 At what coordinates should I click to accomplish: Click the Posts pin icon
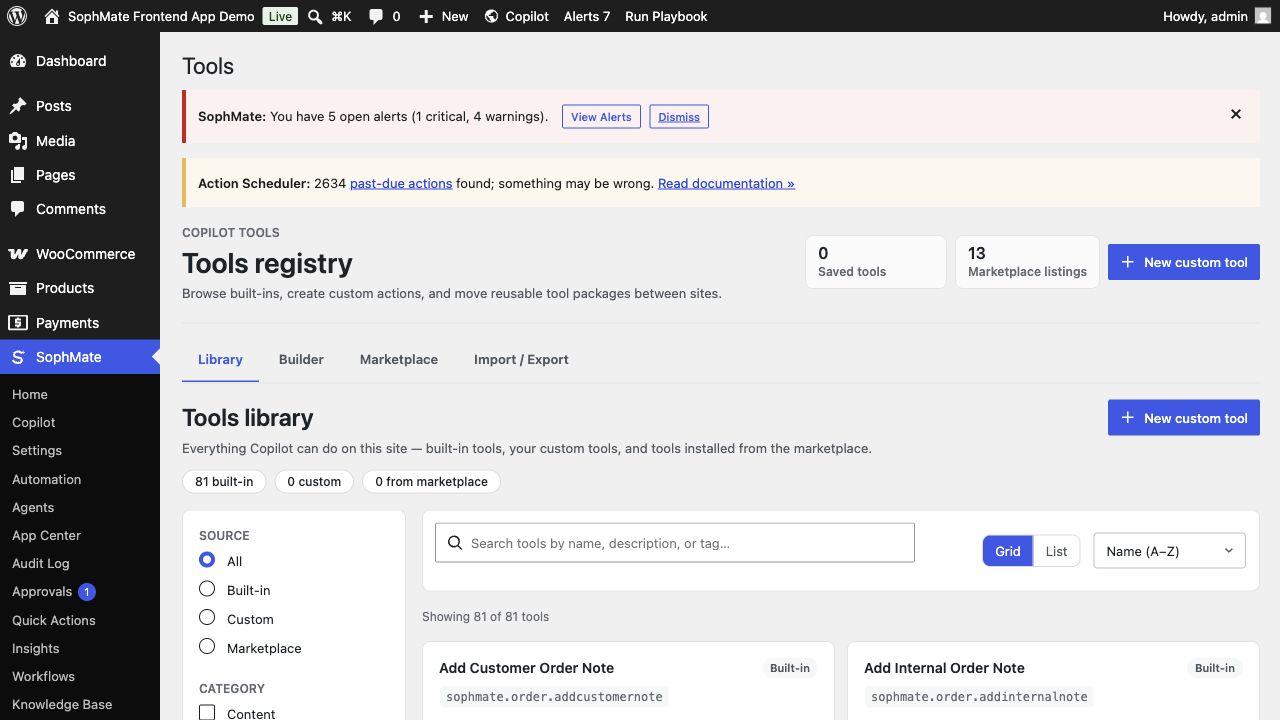click(x=18, y=106)
